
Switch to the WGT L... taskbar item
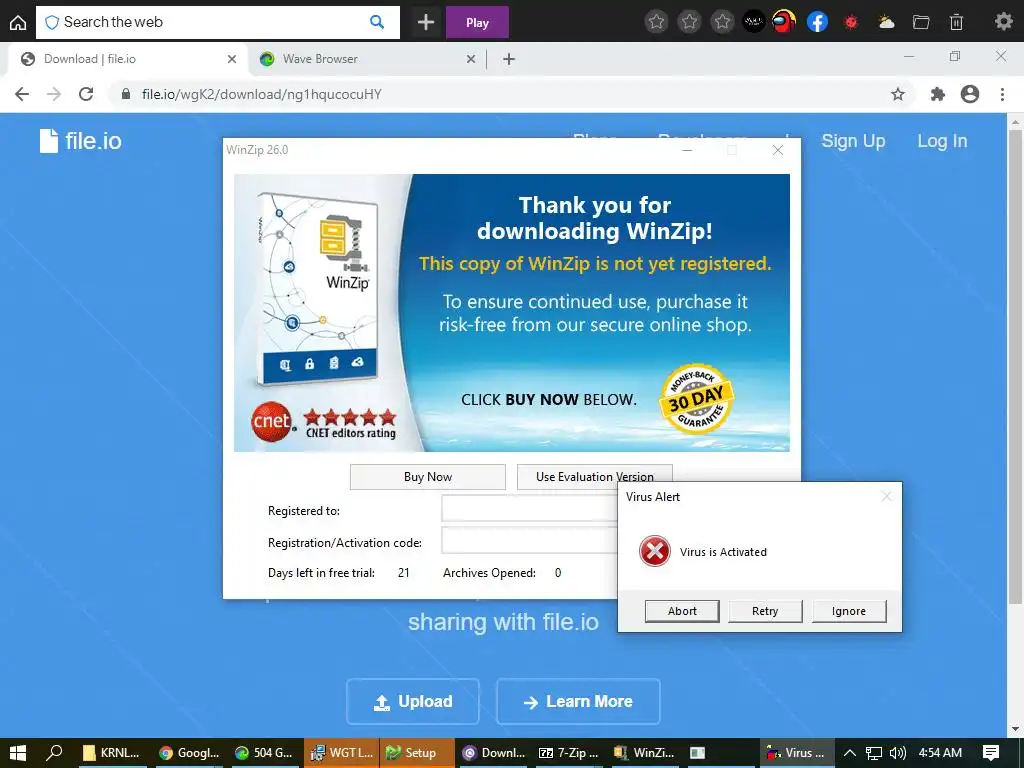pos(341,753)
